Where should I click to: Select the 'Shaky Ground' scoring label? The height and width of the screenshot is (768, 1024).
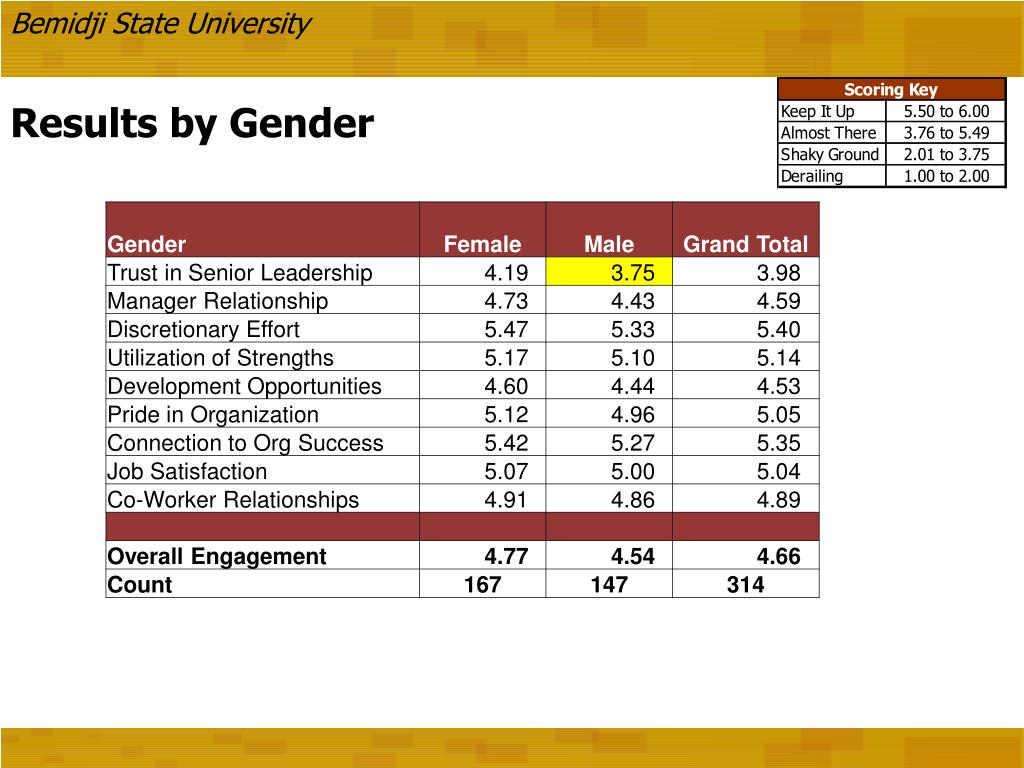[829, 154]
